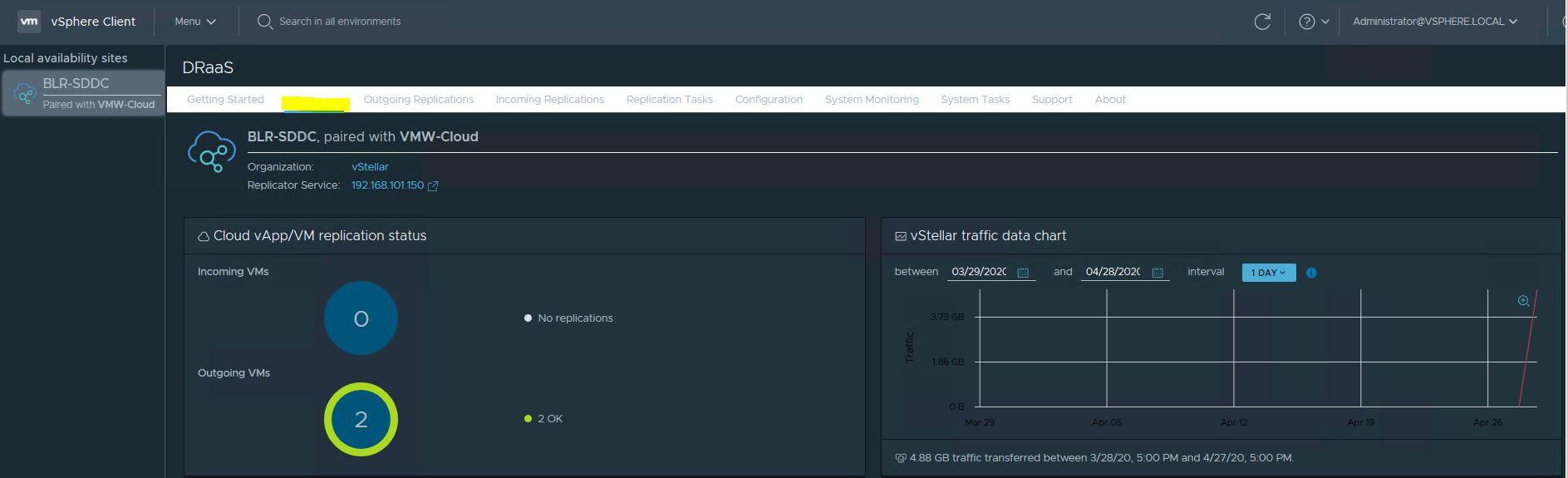This screenshot has width=1568, height=478.
Task: Open the calendar picker for start date
Action: click(1023, 273)
